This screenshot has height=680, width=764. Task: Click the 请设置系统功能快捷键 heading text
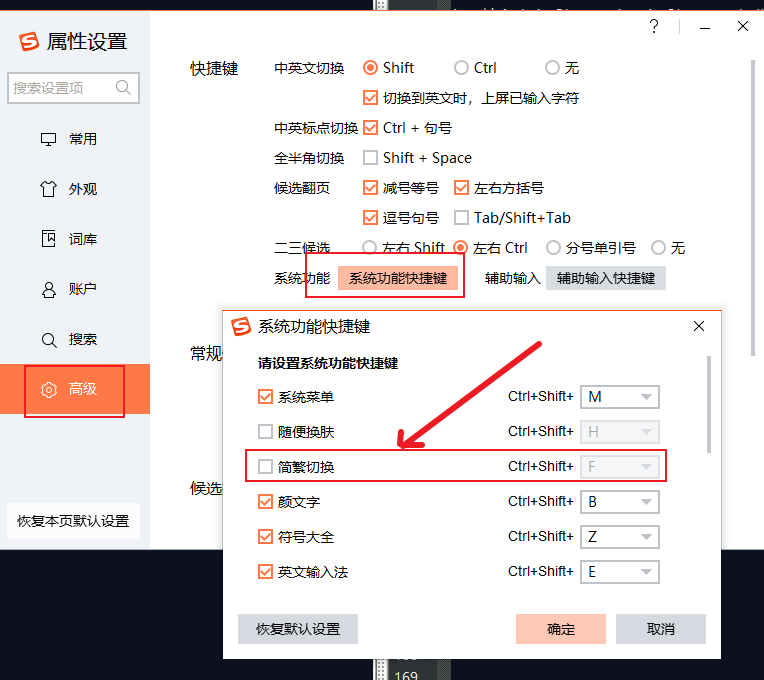pyautogui.click(x=328, y=363)
